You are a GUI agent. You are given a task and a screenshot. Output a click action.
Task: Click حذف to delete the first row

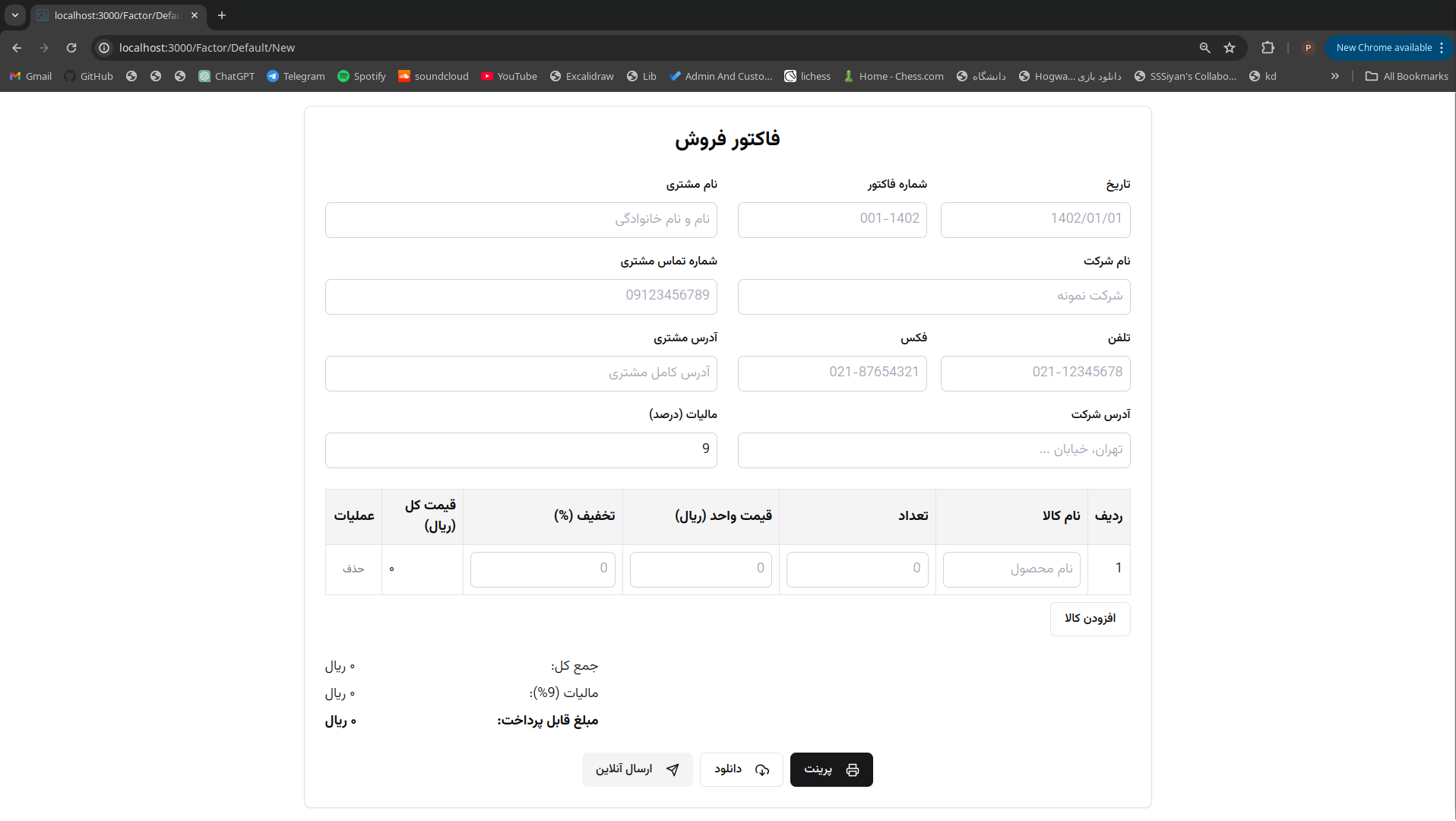point(353,569)
